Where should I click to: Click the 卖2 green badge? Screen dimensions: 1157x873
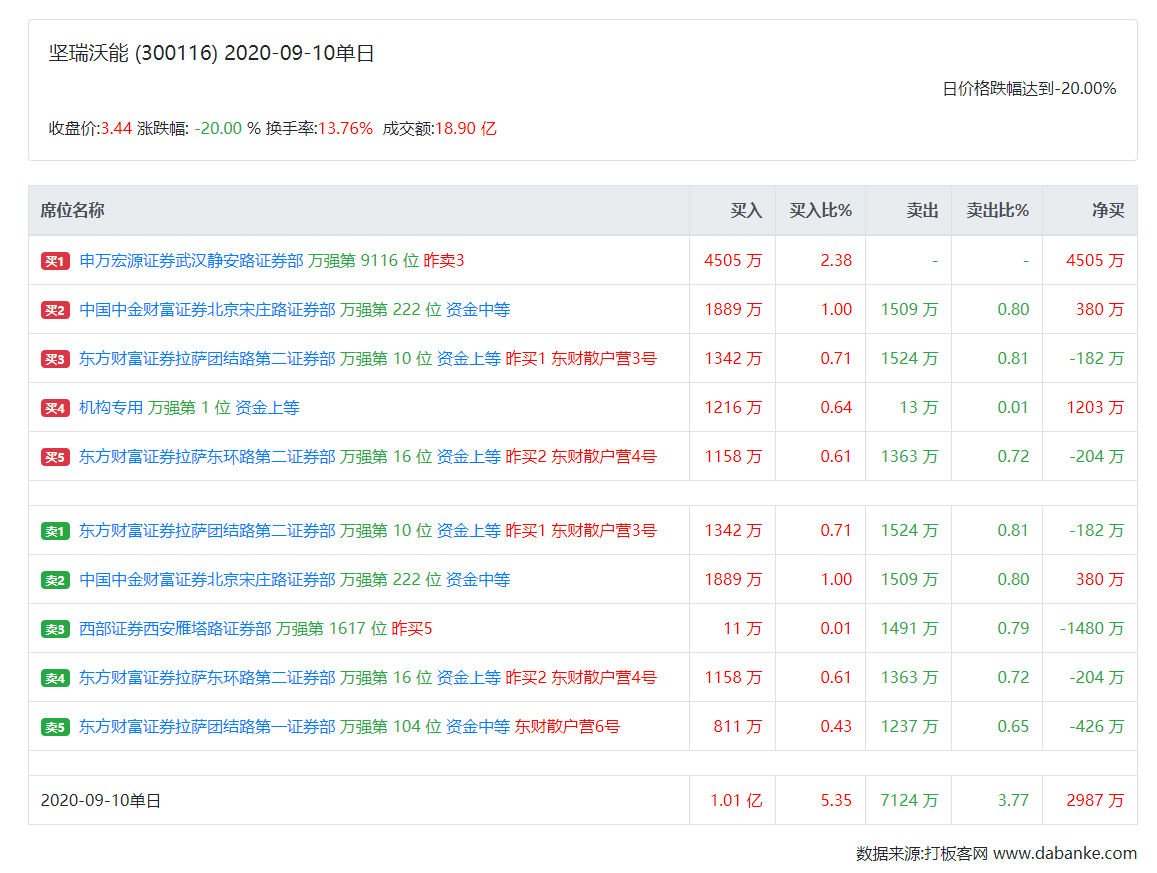[55, 580]
